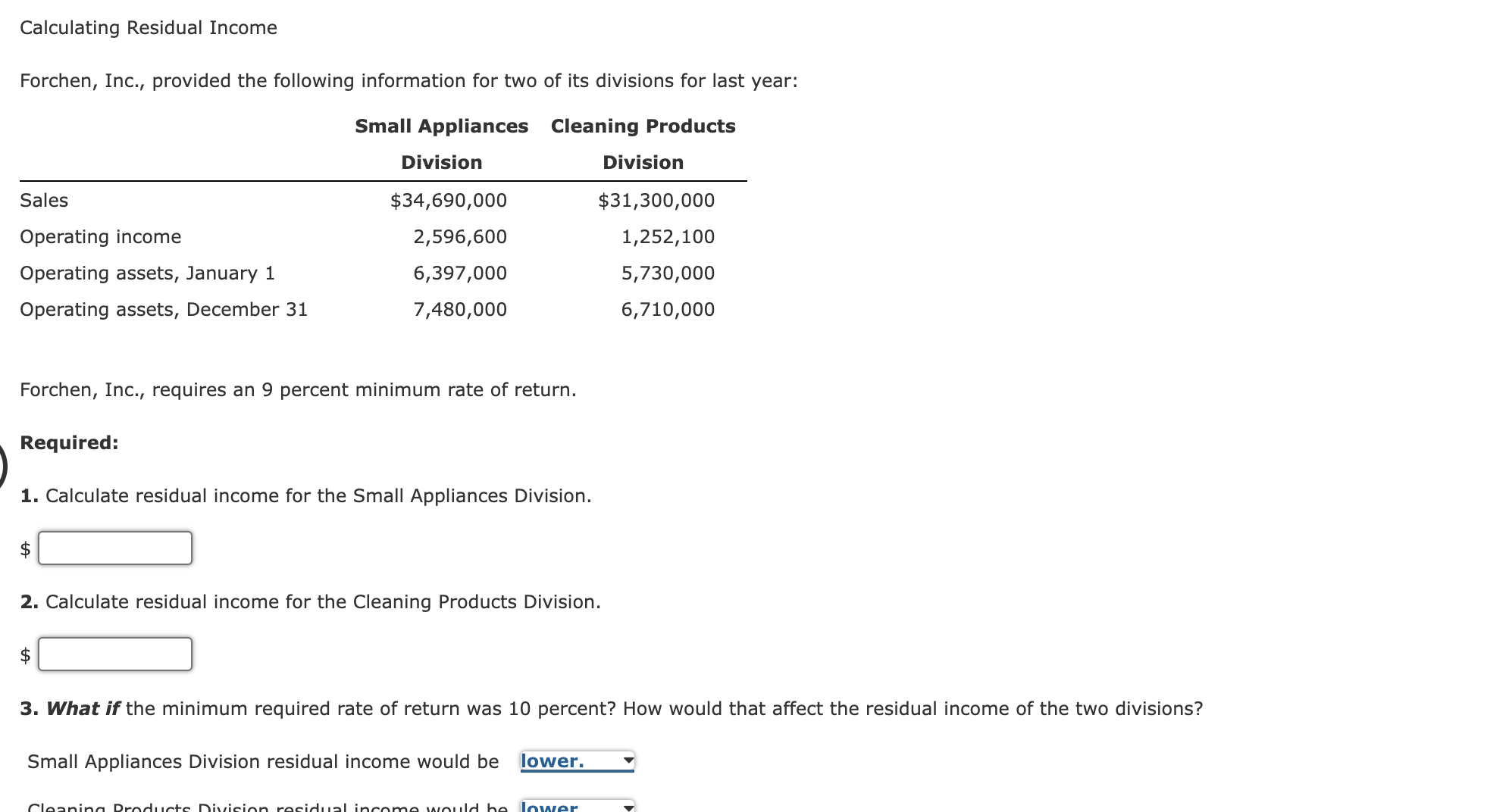Open the Small Appliances residual income dropdown
The image size is (1487, 812).
point(576,760)
